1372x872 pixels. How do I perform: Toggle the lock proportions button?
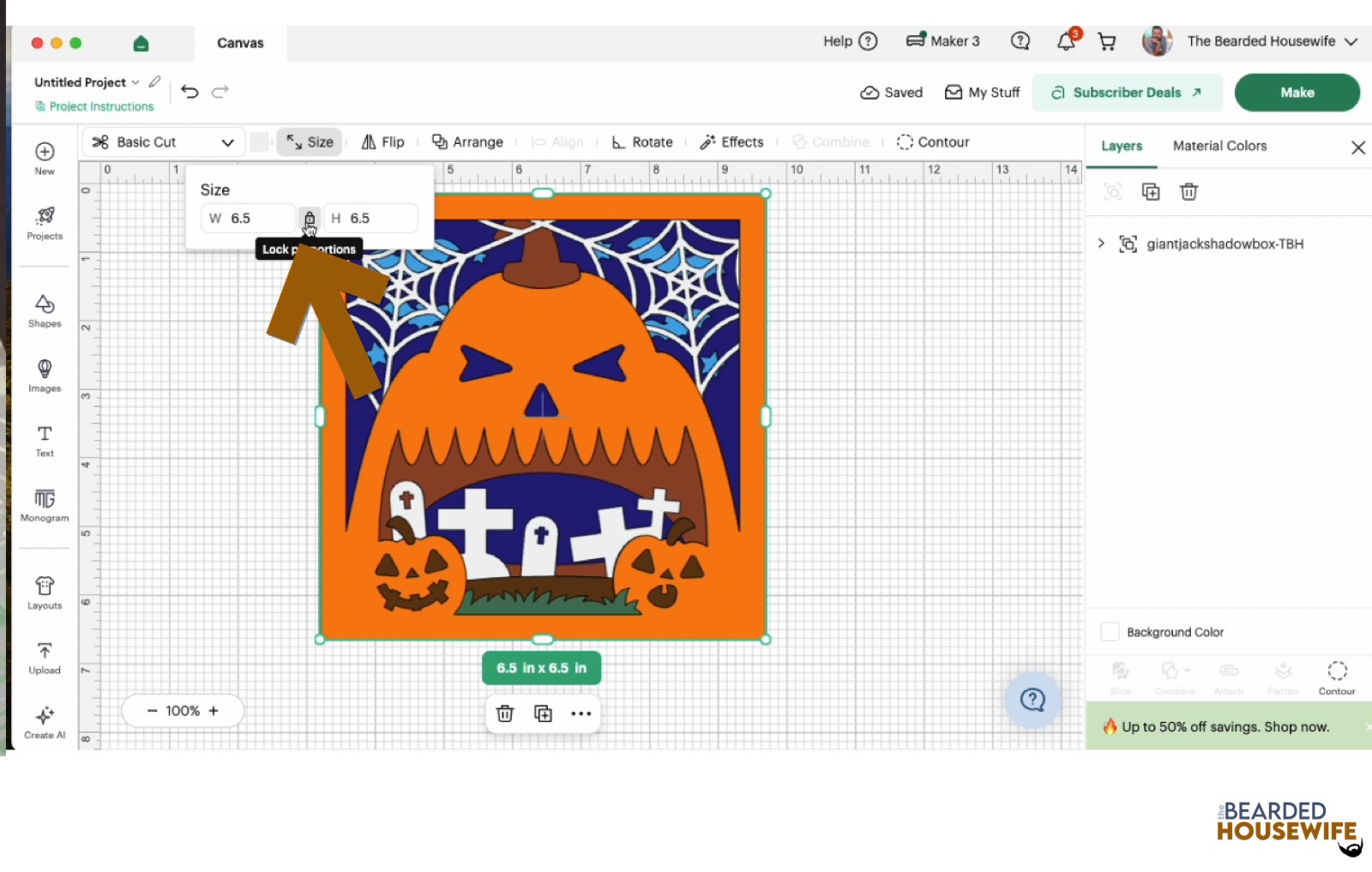point(310,219)
